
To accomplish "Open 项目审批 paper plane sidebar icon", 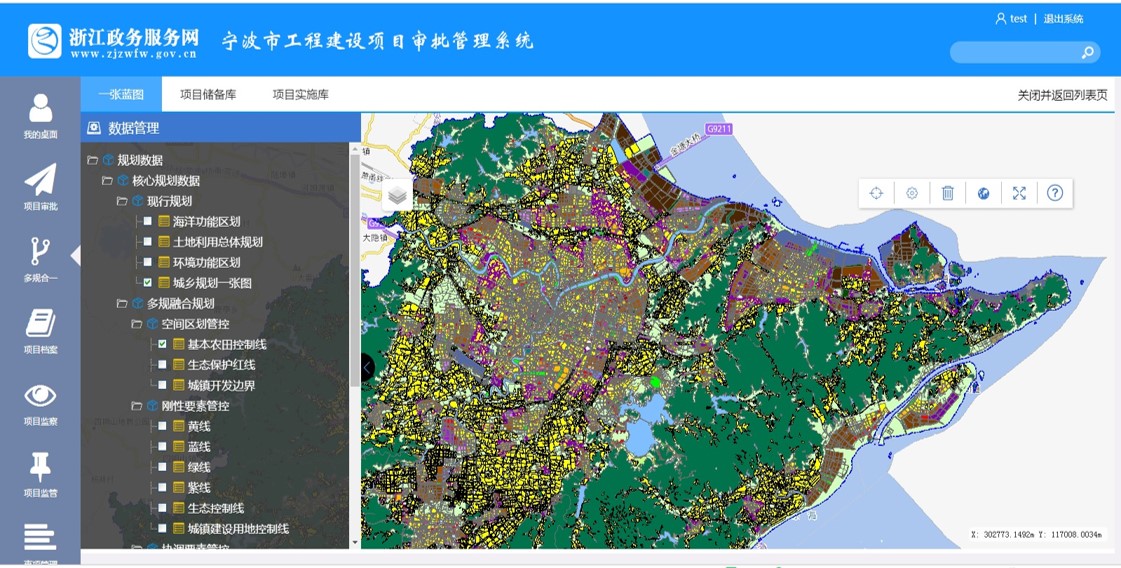I will (x=40, y=187).
